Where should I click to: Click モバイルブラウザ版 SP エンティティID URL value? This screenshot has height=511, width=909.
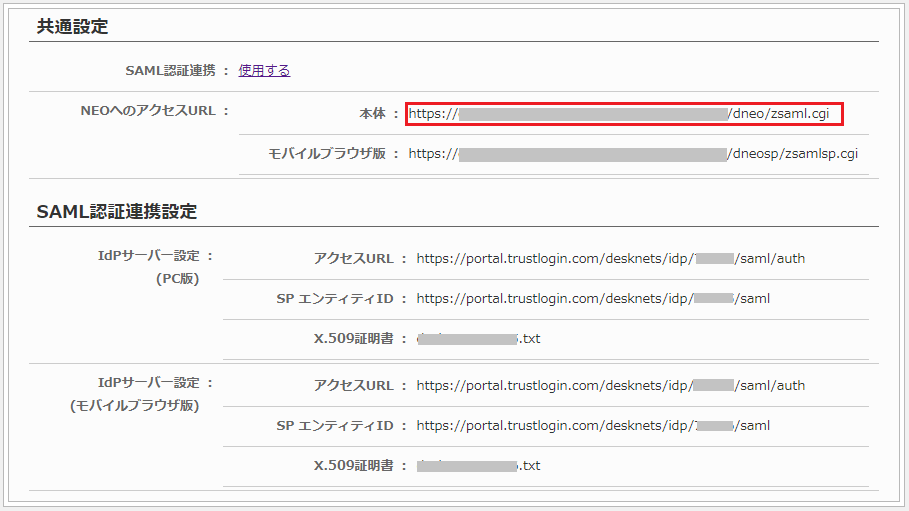tap(593, 426)
